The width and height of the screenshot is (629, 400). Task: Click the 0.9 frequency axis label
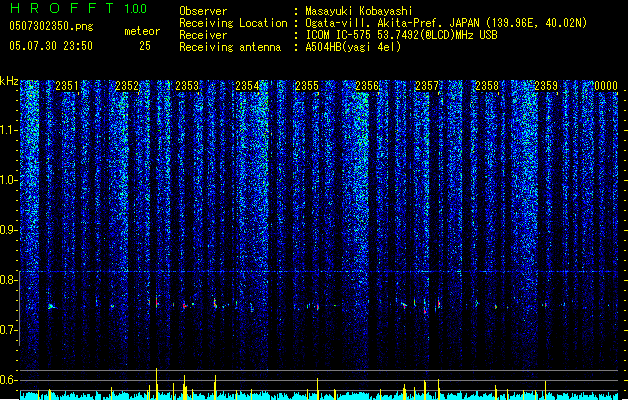point(9,230)
